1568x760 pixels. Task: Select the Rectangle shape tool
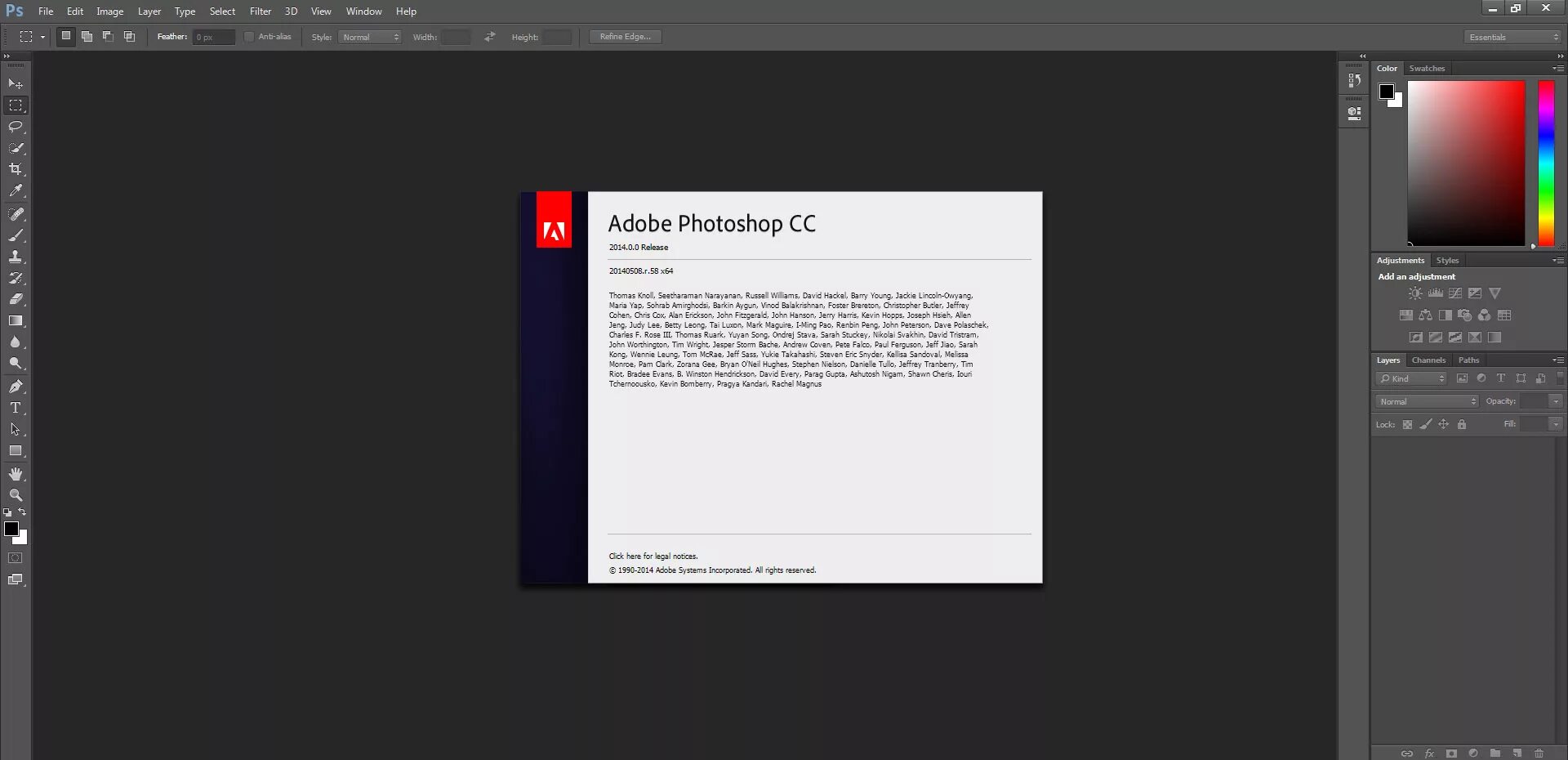(16, 450)
